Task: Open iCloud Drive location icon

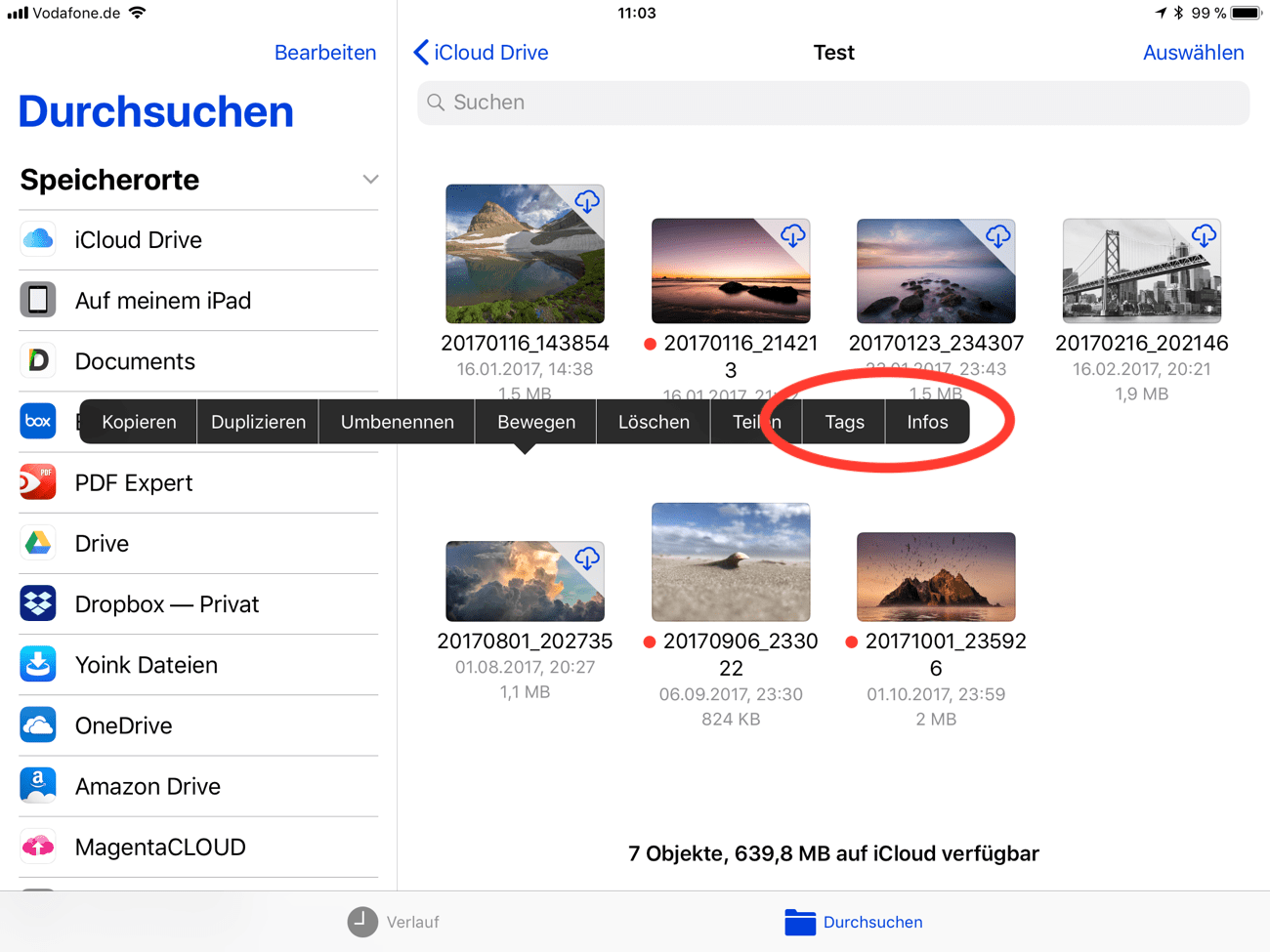Action: pyautogui.click(x=38, y=239)
